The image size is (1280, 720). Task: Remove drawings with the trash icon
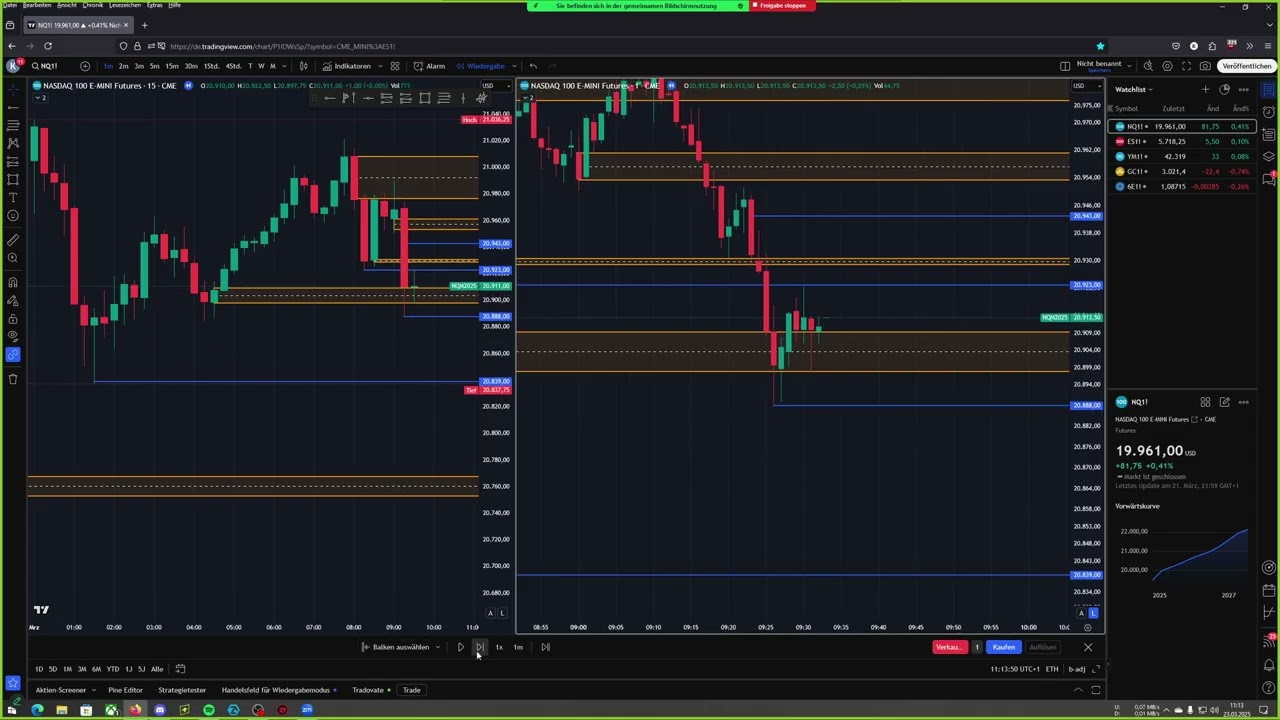click(x=13, y=379)
